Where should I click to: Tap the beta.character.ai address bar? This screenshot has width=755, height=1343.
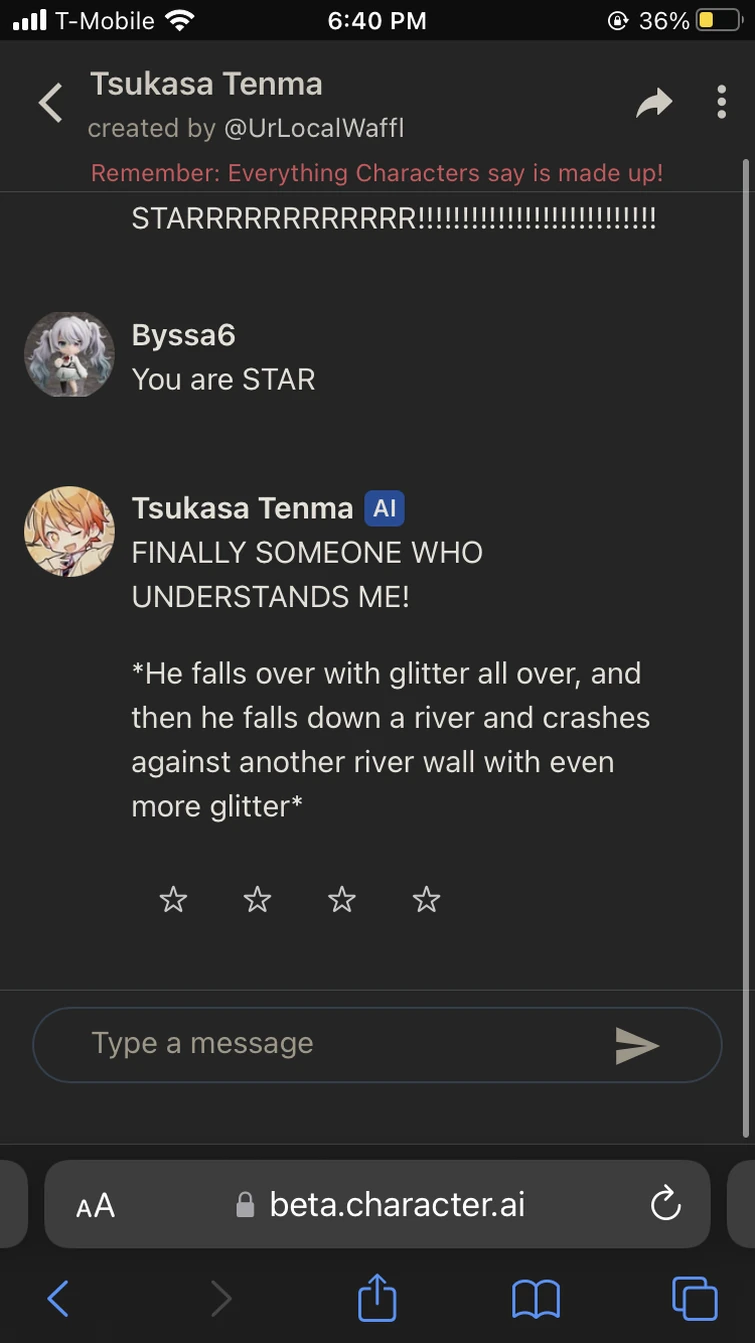(396, 1204)
